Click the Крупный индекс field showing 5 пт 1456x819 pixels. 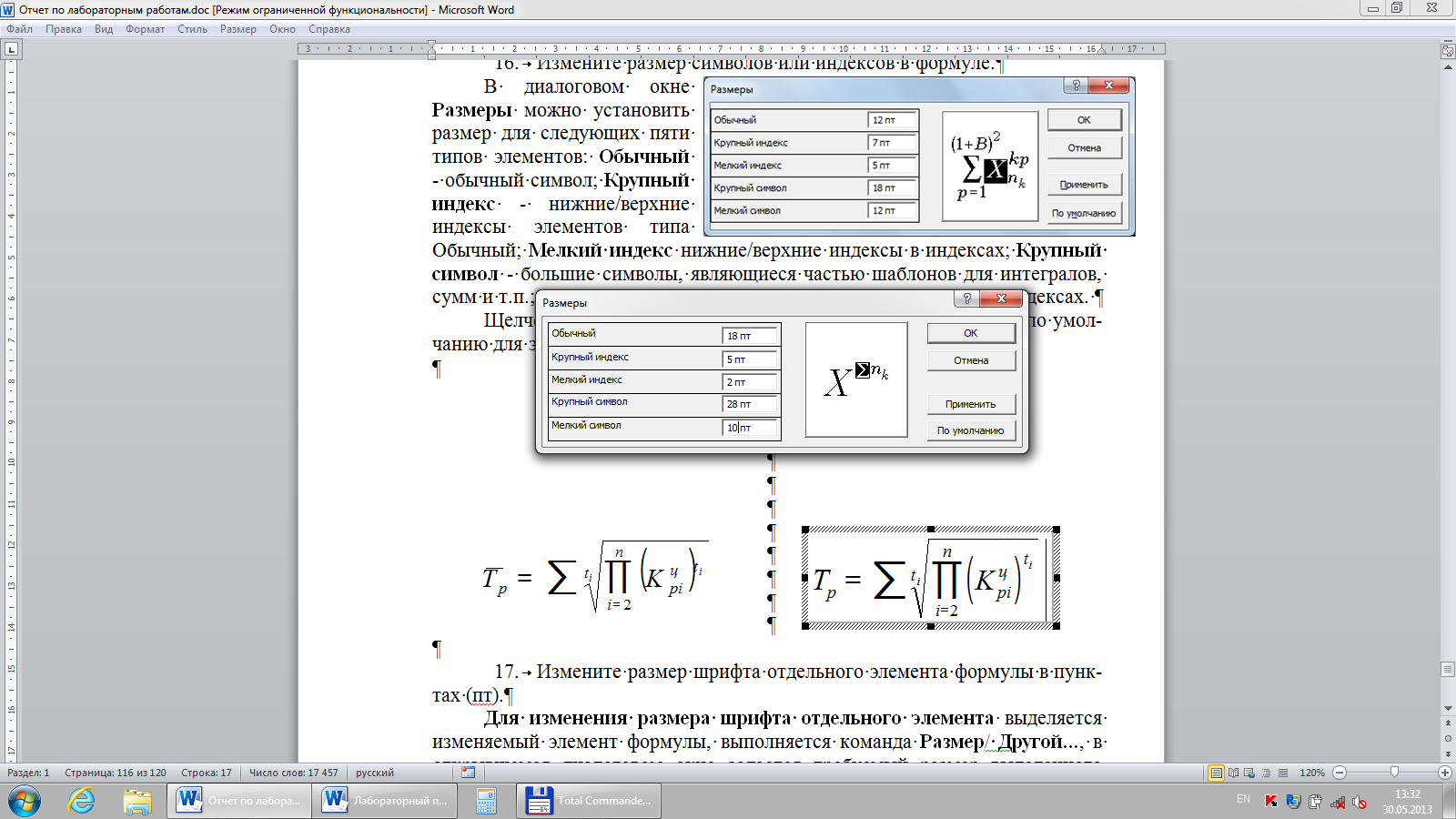point(751,359)
